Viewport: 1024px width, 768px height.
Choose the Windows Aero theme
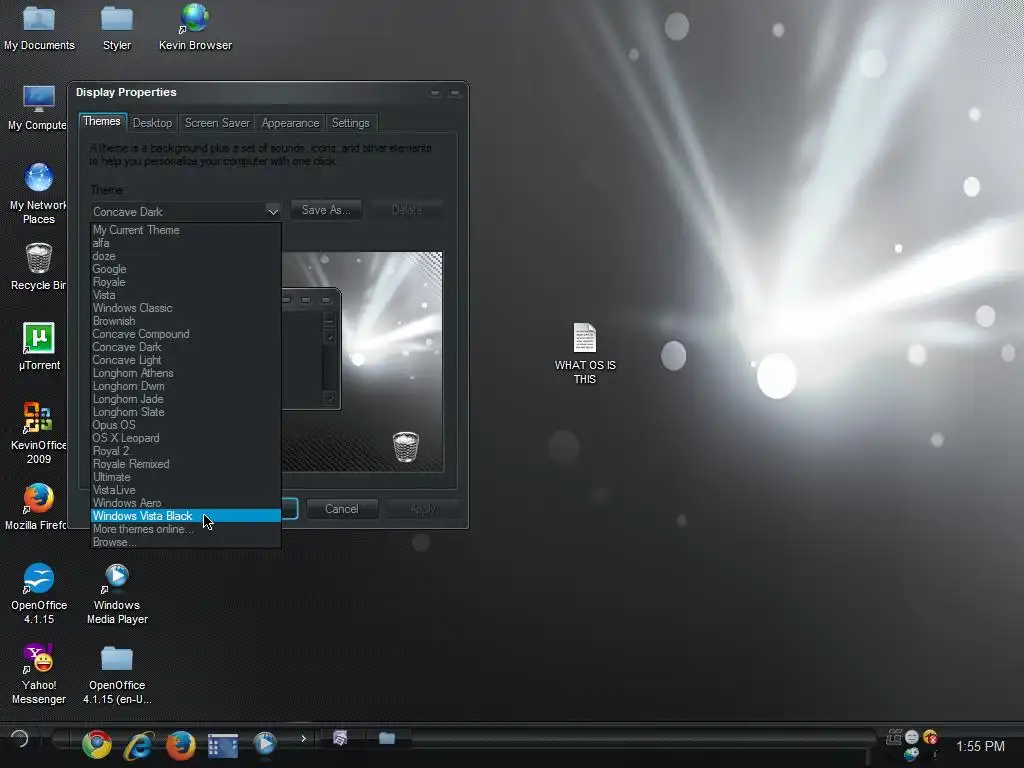tap(185, 503)
